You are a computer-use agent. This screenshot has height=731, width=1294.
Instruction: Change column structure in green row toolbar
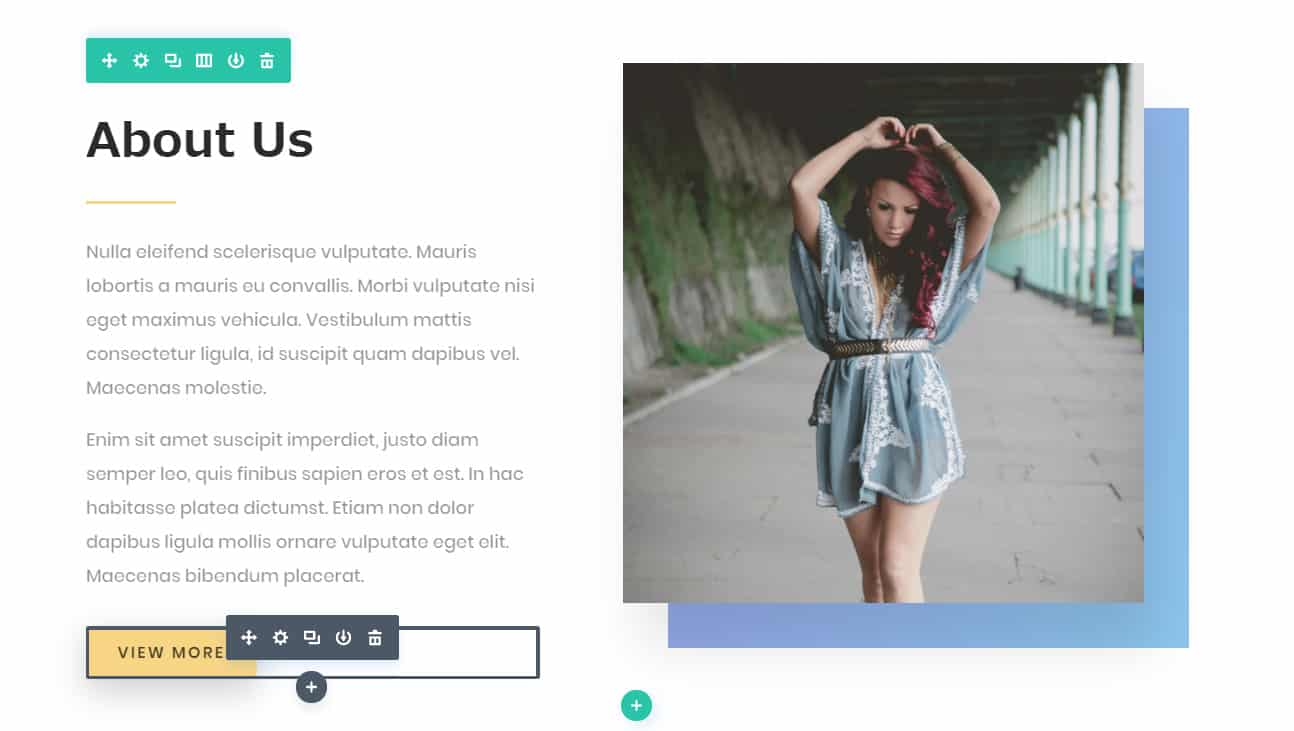pyautogui.click(x=204, y=61)
